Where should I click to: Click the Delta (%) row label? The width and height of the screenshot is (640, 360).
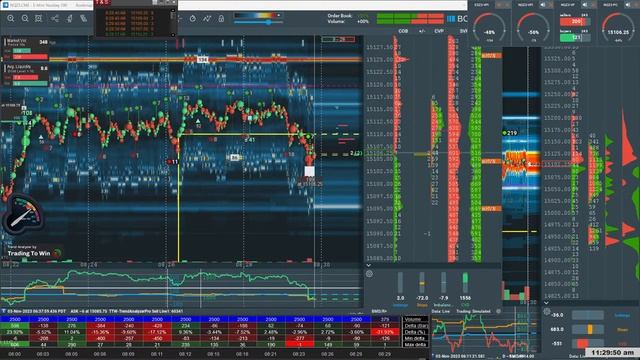tap(416, 332)
